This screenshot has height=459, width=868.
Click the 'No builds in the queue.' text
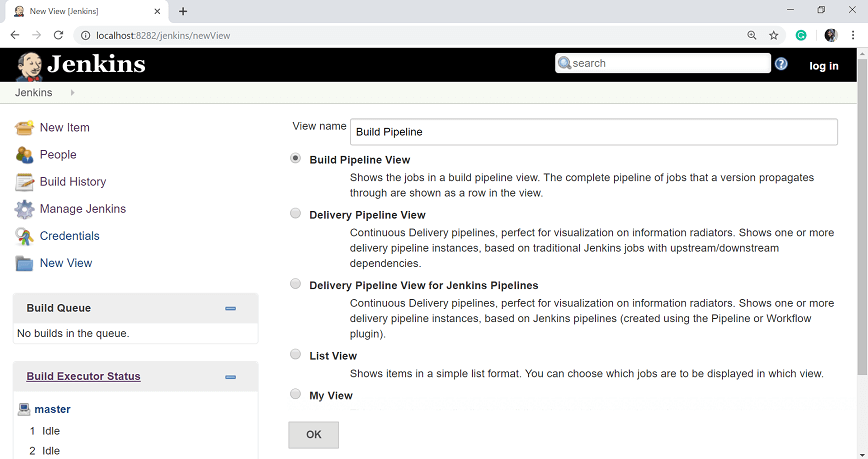73,333
